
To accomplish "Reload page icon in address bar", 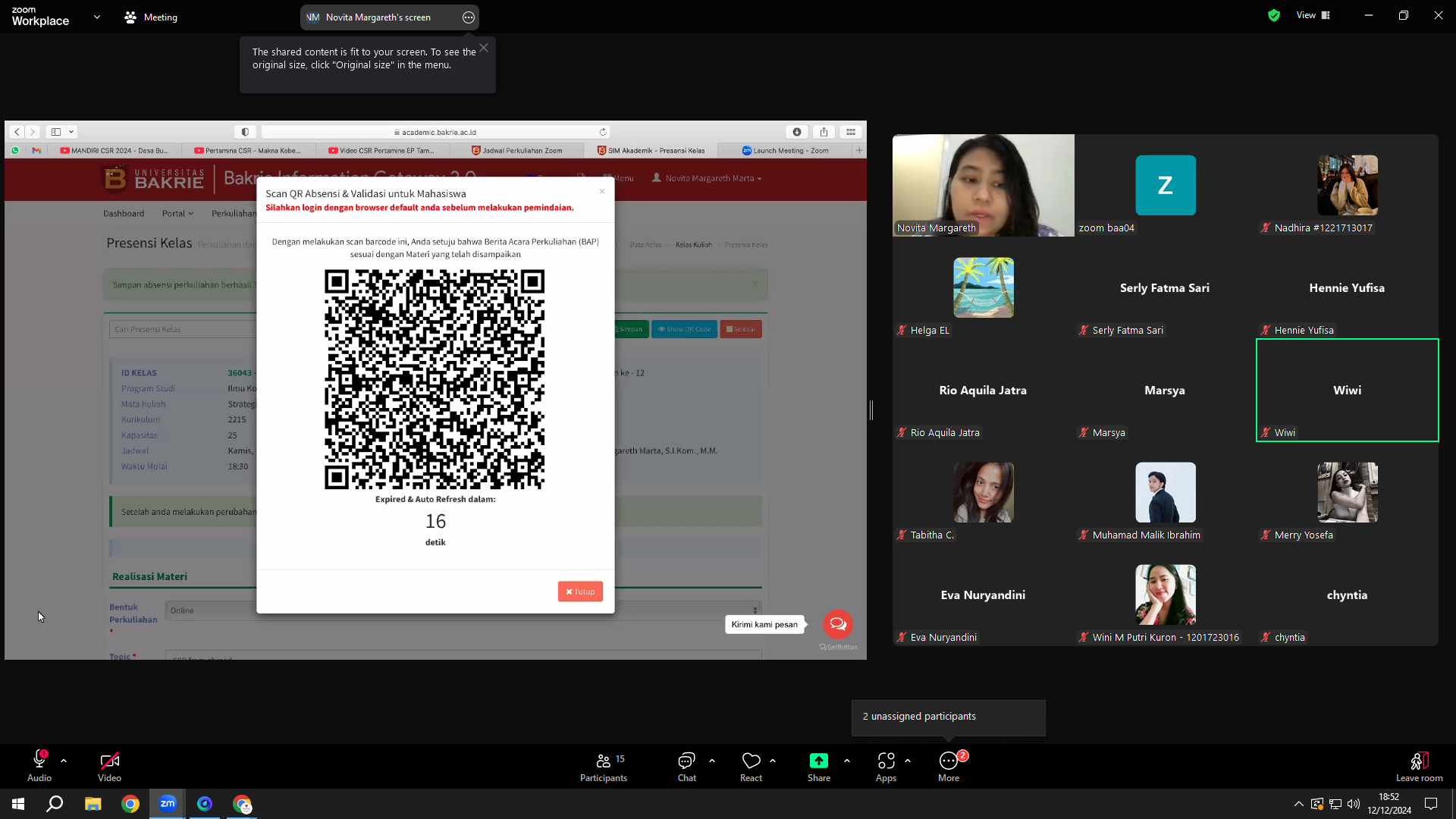I will (x=603, y=132).
